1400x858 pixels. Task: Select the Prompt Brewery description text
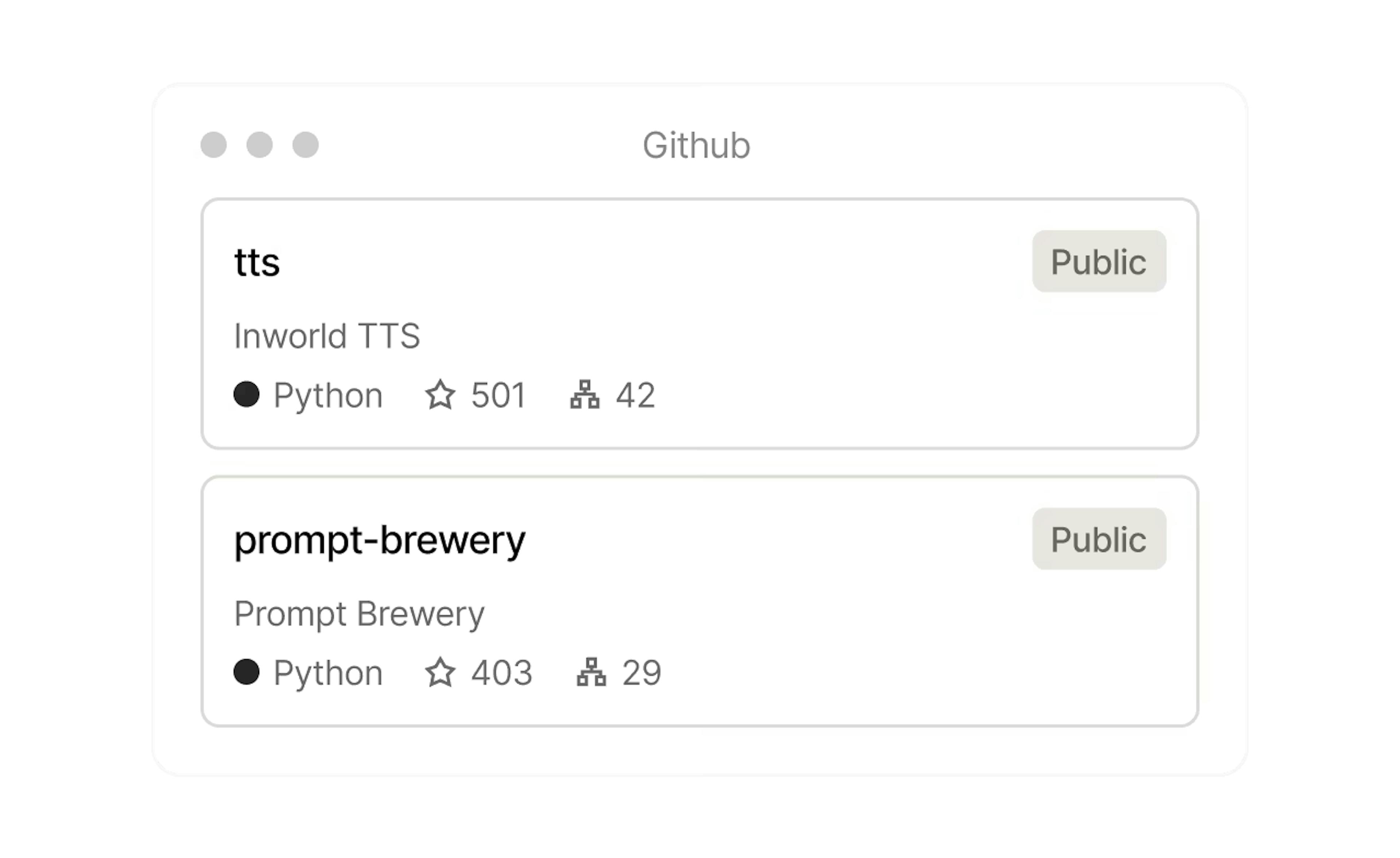click(x=359, y=614)
